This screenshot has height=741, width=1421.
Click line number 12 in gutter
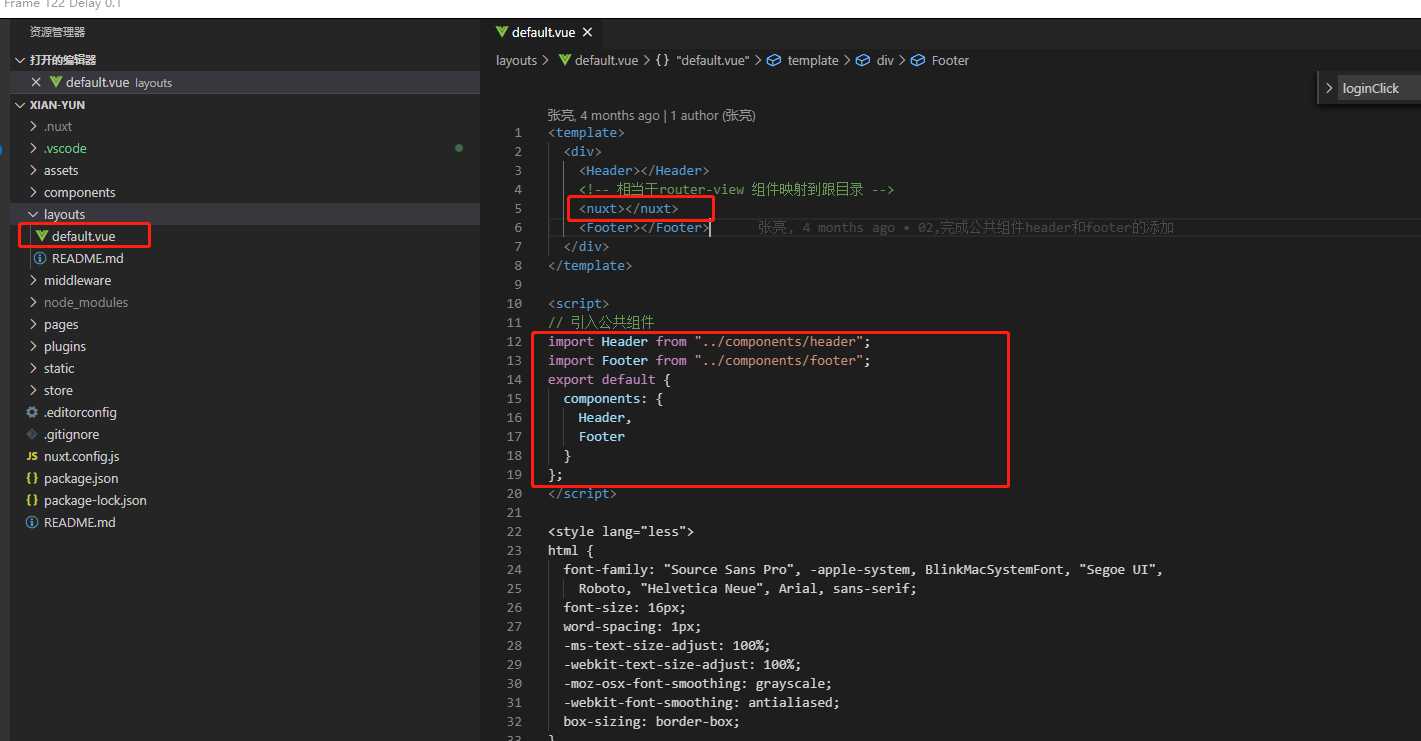(514, 341)
